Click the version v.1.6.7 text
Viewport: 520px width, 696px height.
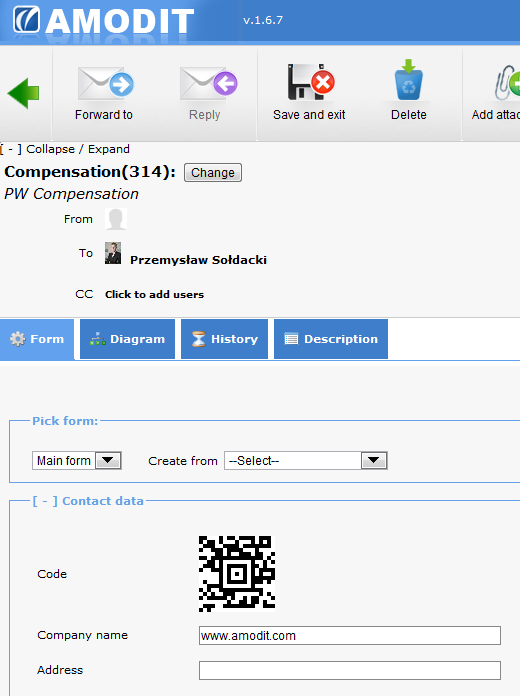pos(263,20)
